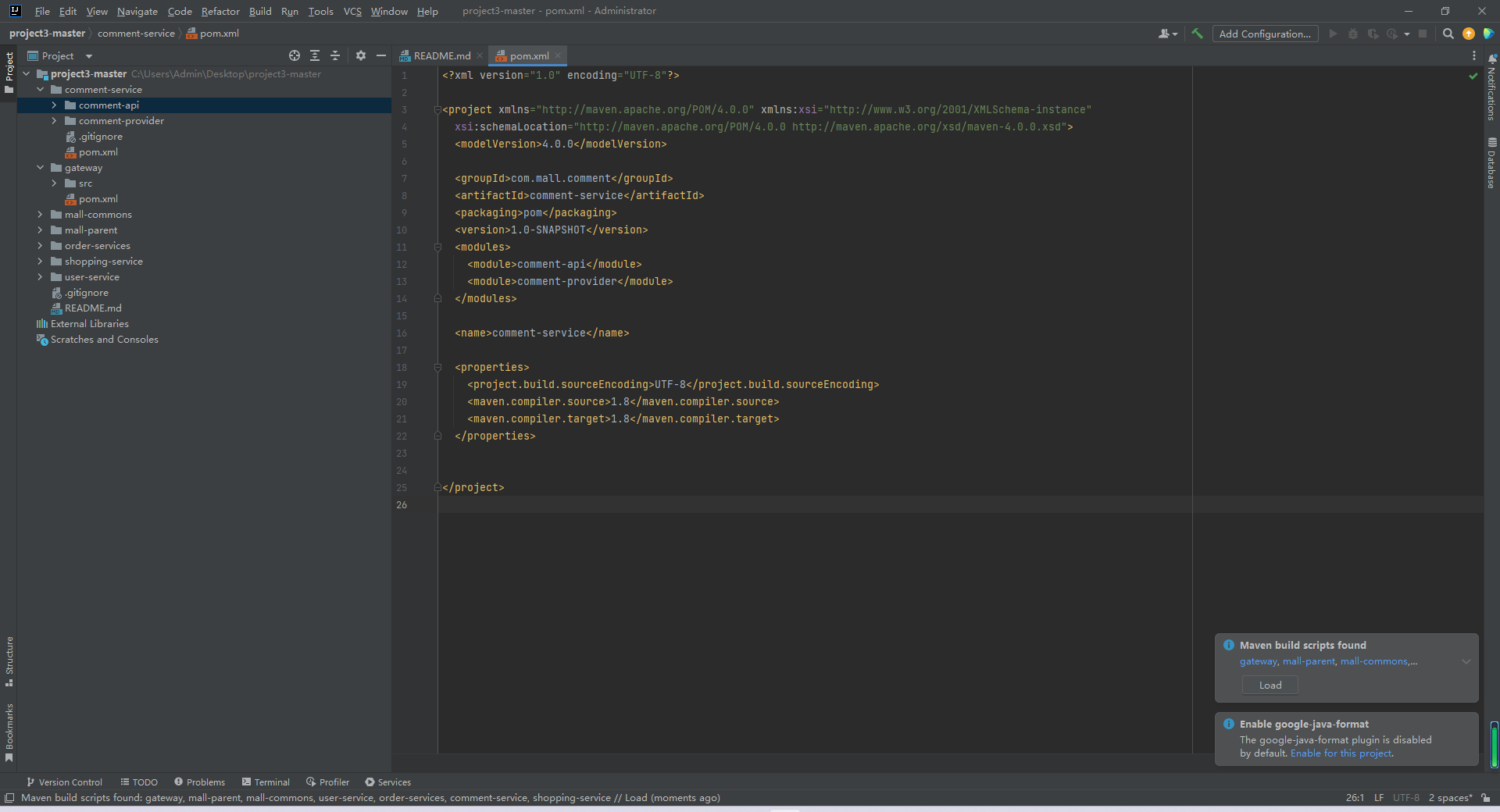Viewport: 1500px width, 812px height.
Task: Click the Run with Coverage icon
Action: [1373, 34]
